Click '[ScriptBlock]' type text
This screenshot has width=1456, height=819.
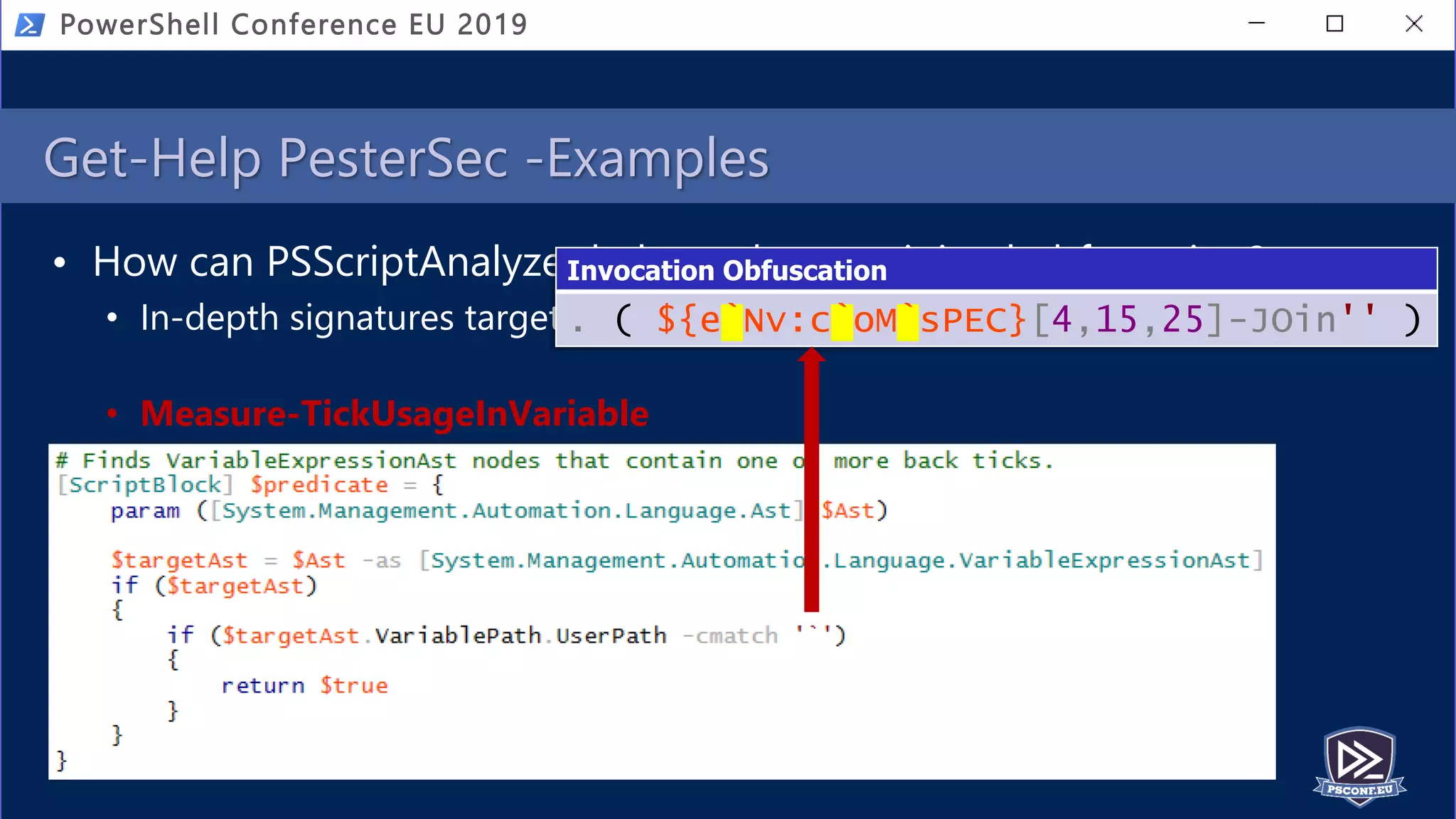click(x=145, y=485)
